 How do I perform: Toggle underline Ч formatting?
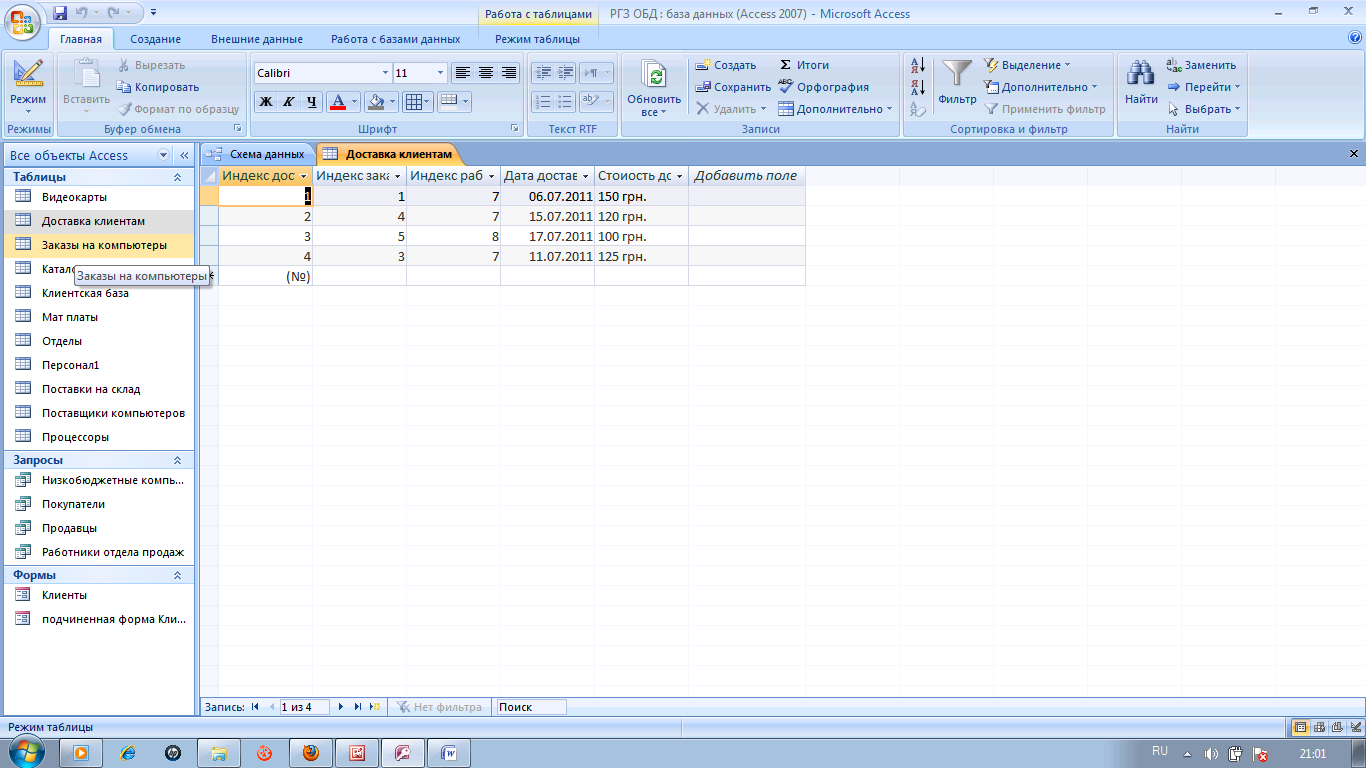(x=311, y=102)
